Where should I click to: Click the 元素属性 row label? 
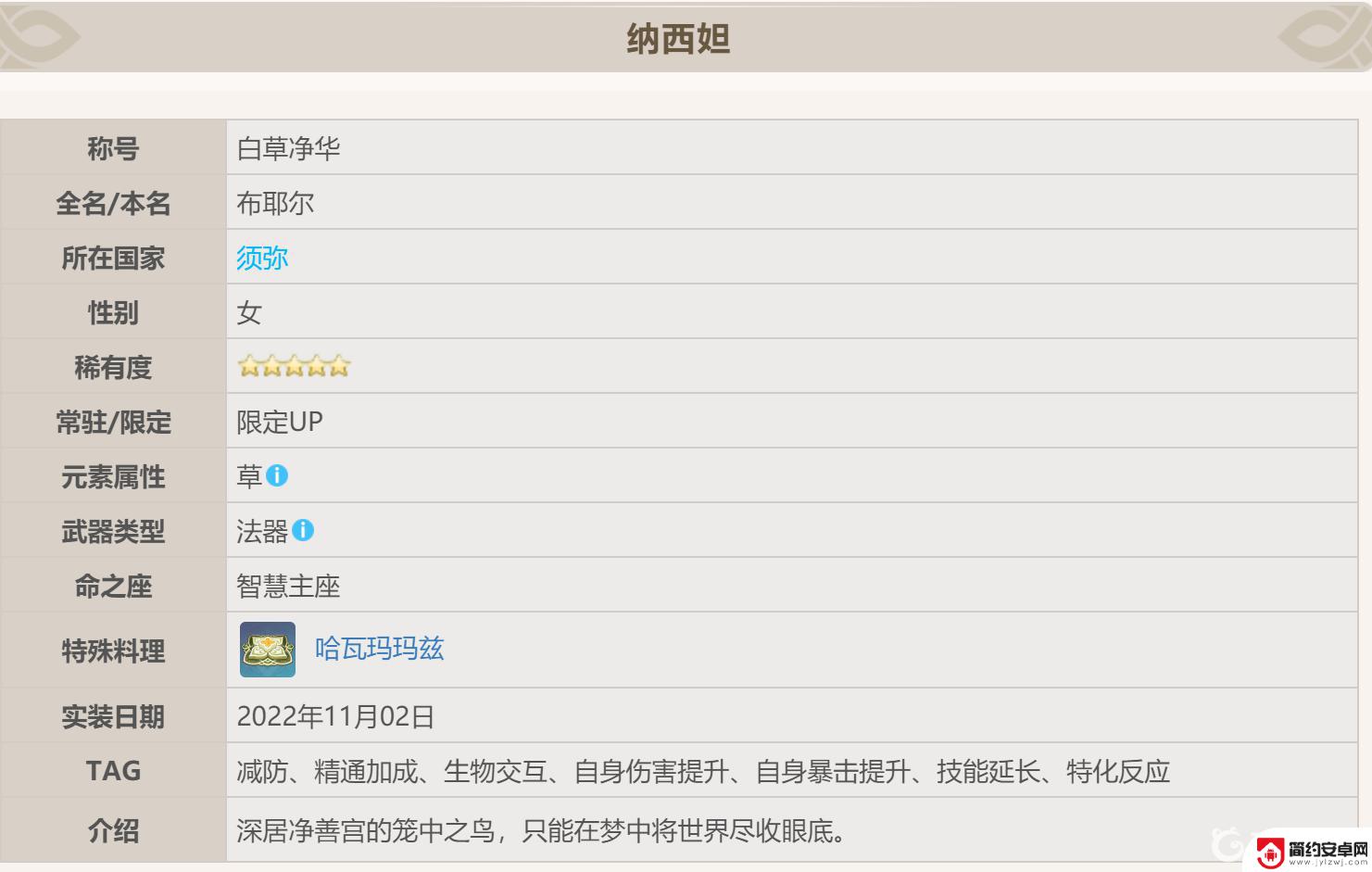point(113,476)
